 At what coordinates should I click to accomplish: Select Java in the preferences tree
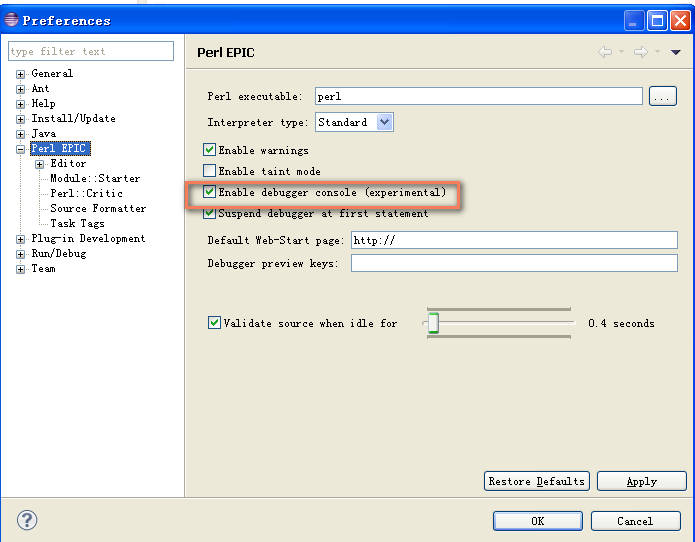tap(43, 133)
